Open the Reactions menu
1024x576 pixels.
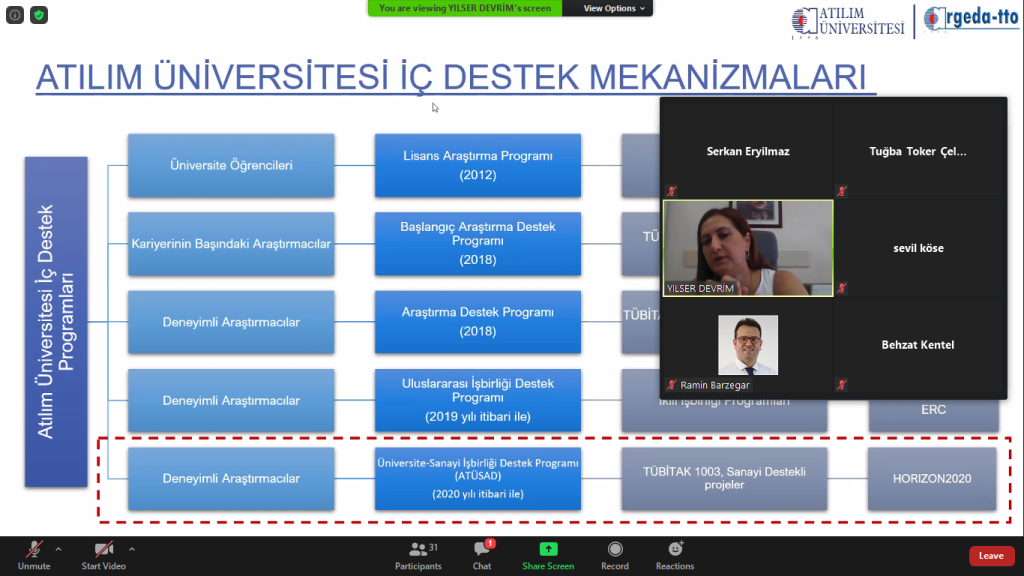coord(675,555)
